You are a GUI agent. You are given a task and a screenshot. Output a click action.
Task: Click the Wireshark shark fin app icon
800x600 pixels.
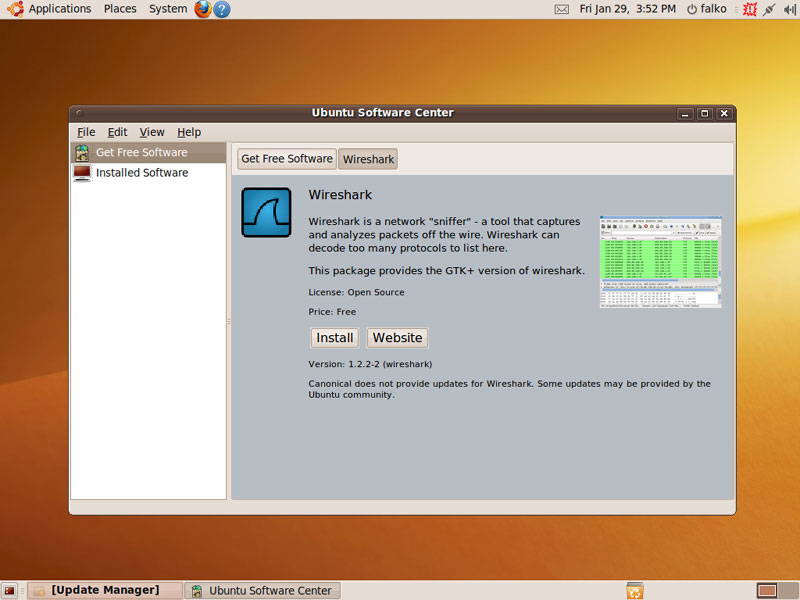(x=266, y=213)
